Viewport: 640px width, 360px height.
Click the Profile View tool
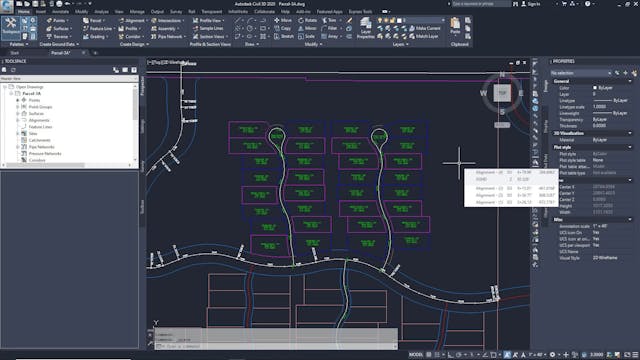[208, 20]
